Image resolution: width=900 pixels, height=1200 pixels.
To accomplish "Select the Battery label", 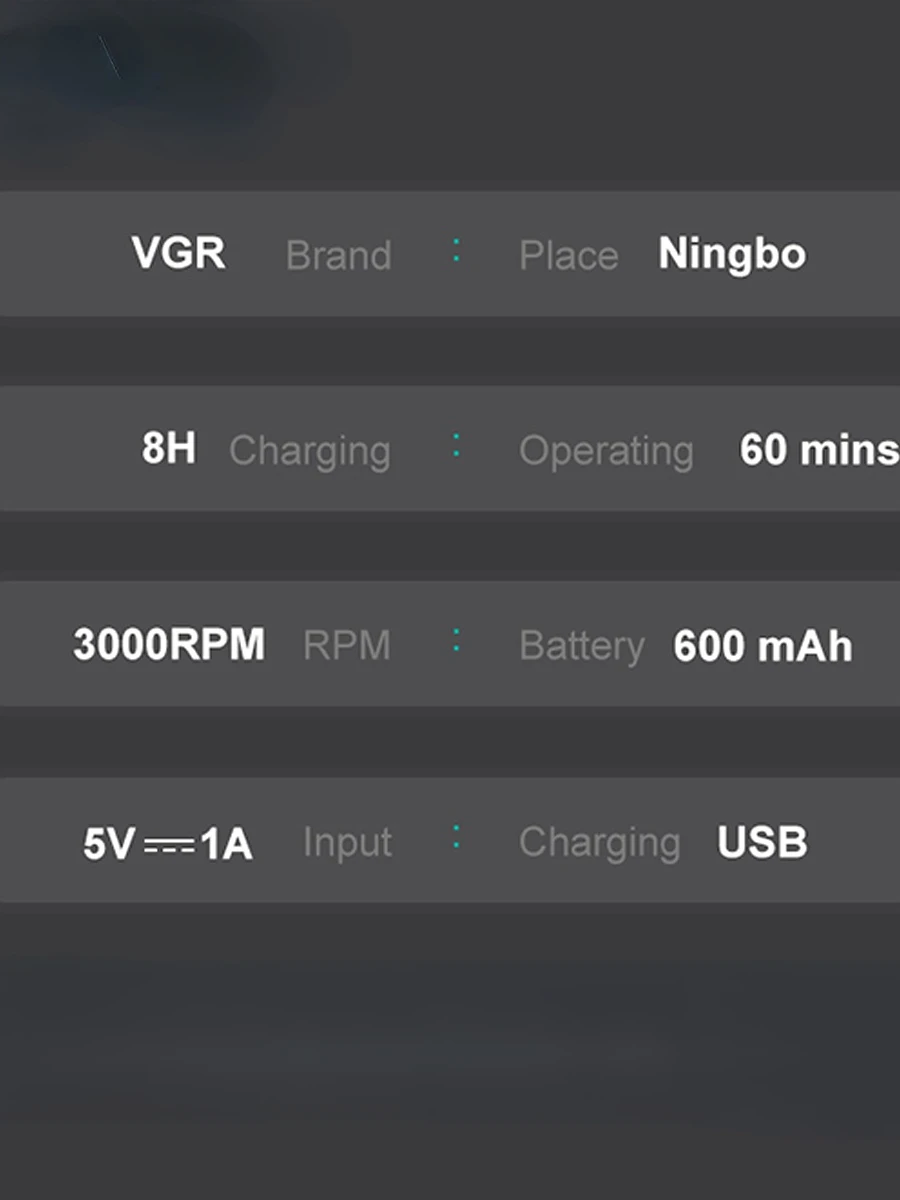I will 582,647.
